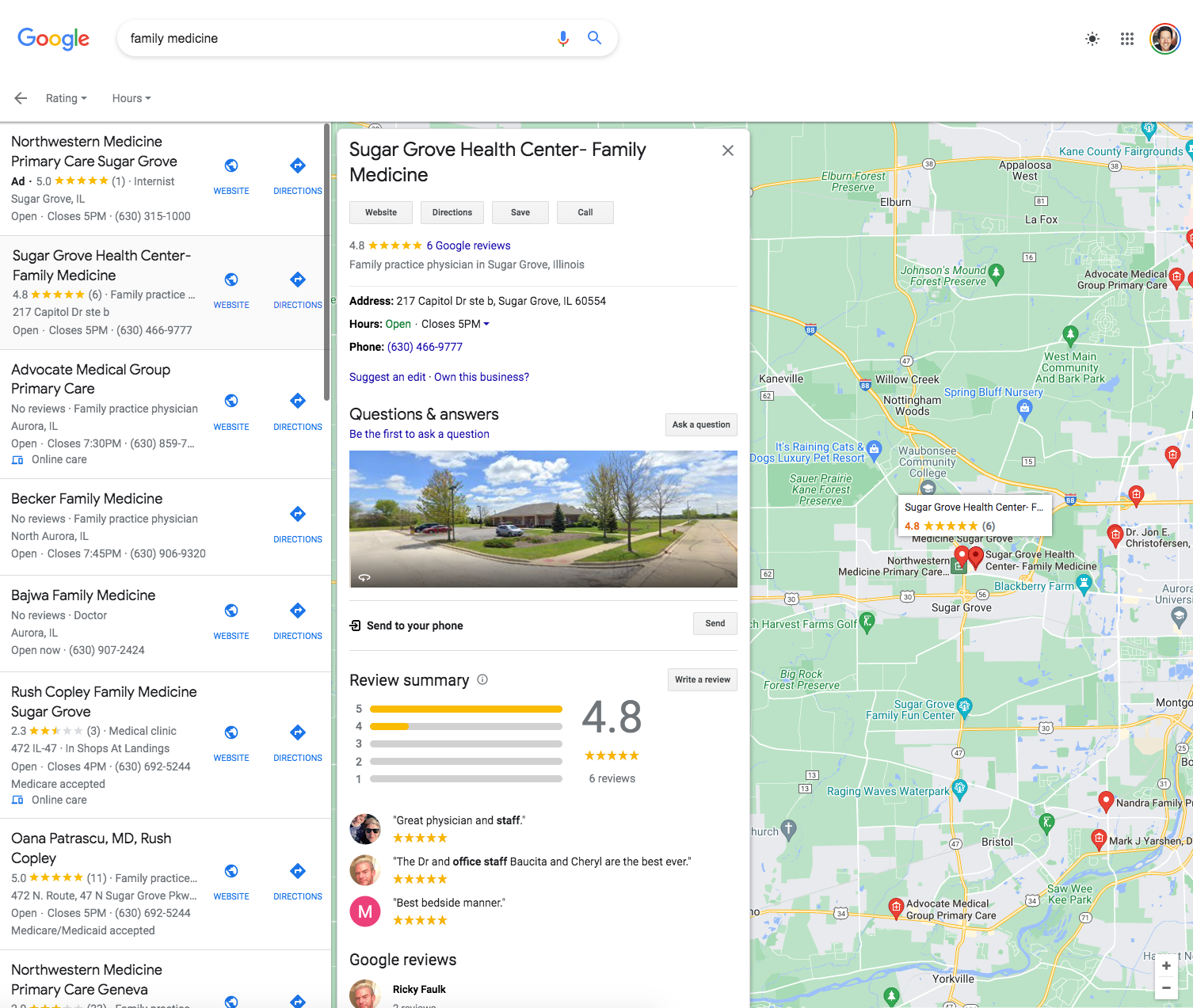Open the Hours filter dropdown
Screen dimensions: 1193x1008
[131, 98]
